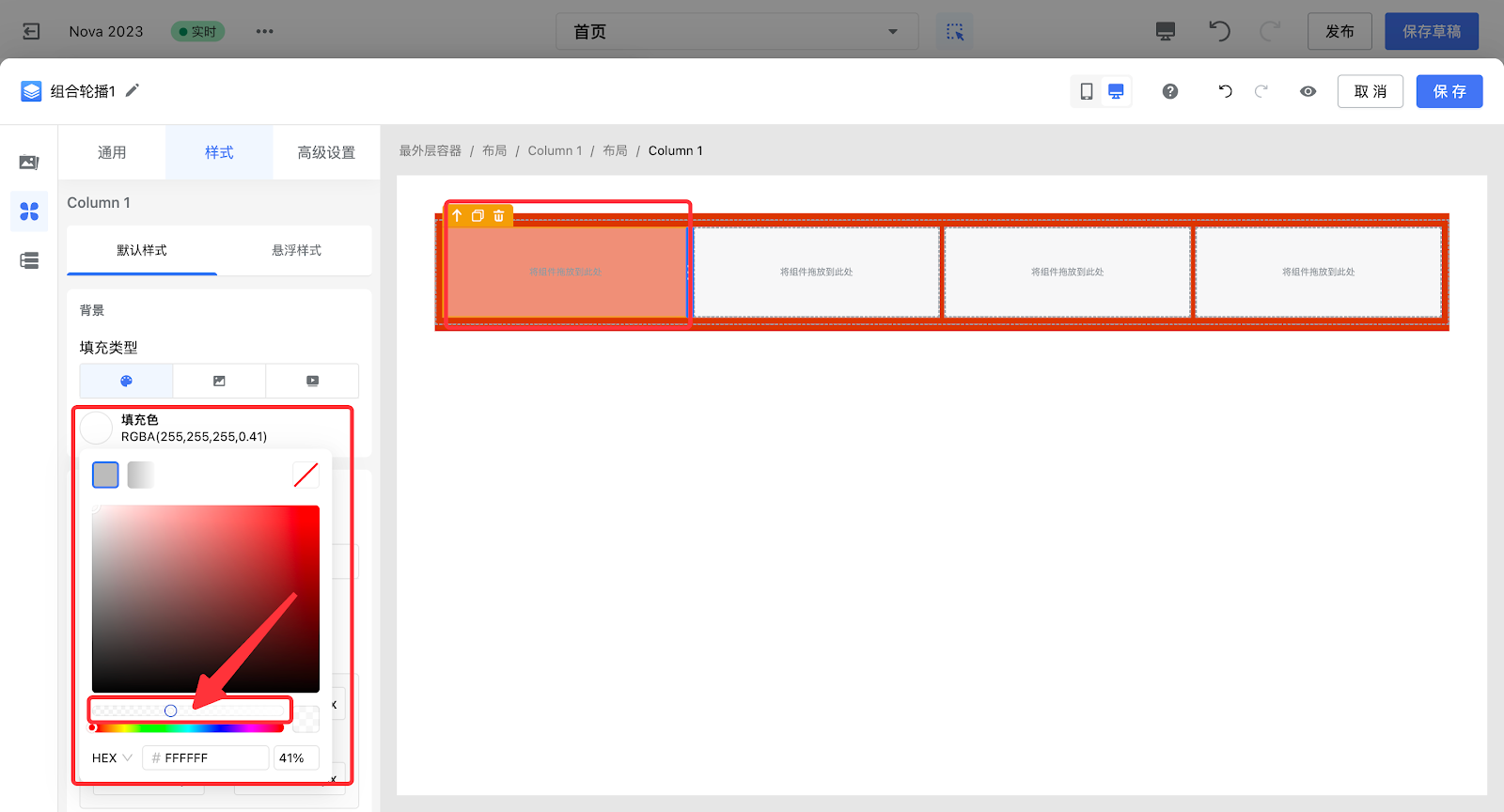The width and height of the screenshot is (1504, 812).
Task: Switch to desktop device preview
Action: coord(1116,91)
